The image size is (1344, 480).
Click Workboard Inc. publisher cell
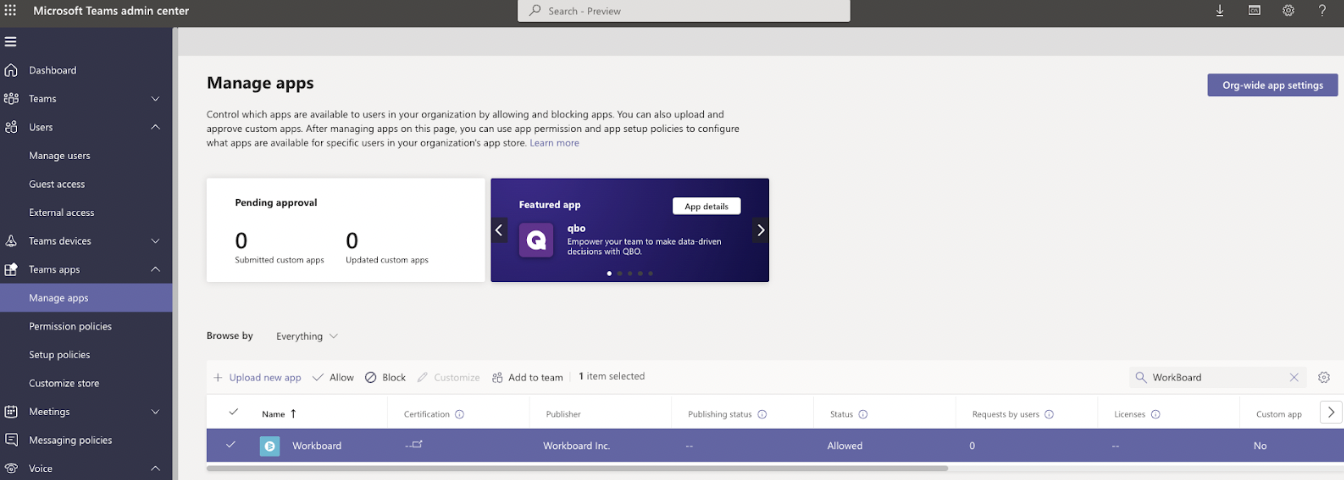(x=576, y=446)
